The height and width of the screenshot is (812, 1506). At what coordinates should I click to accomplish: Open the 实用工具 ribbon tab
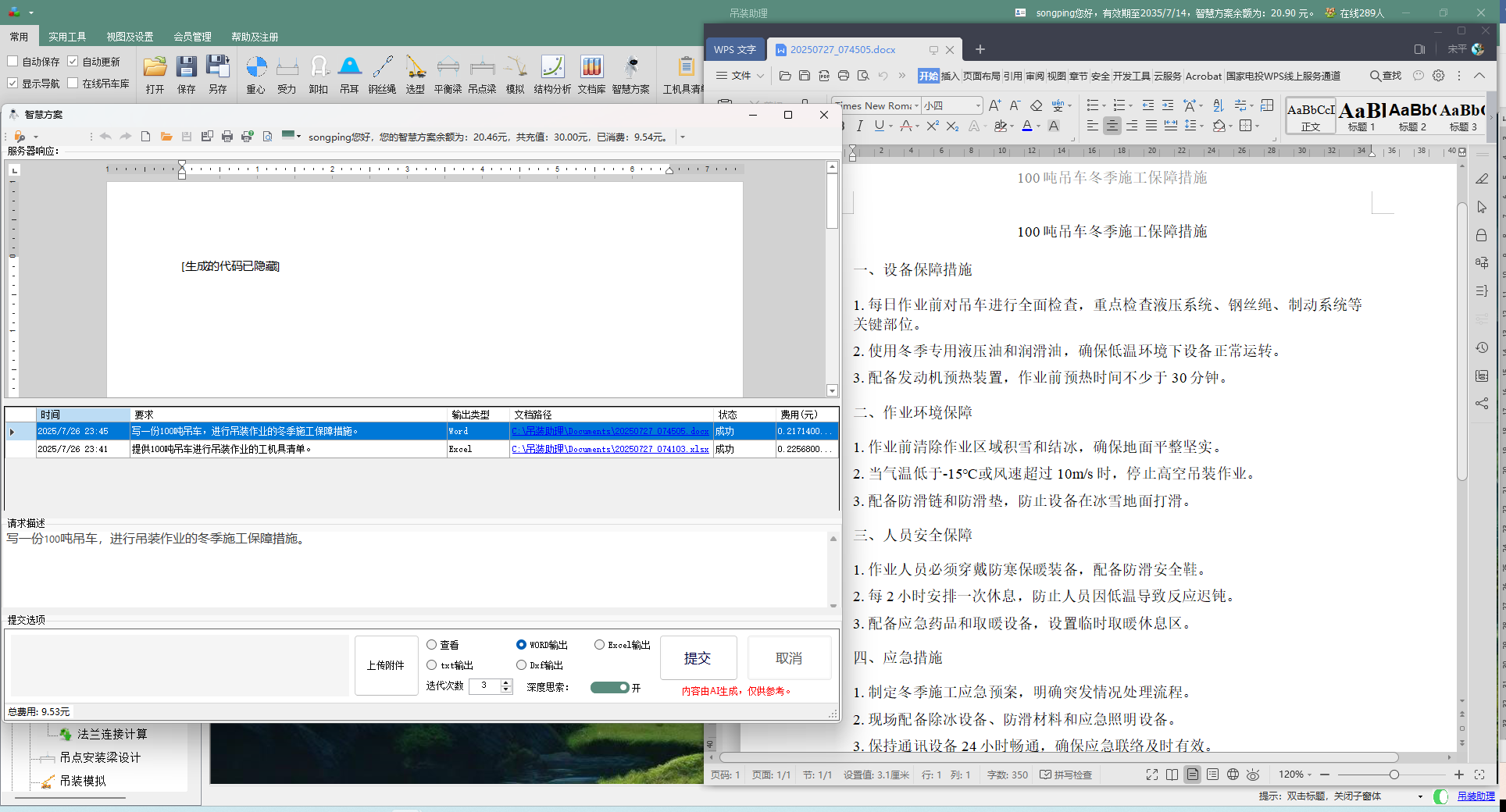tap(67, 37)
